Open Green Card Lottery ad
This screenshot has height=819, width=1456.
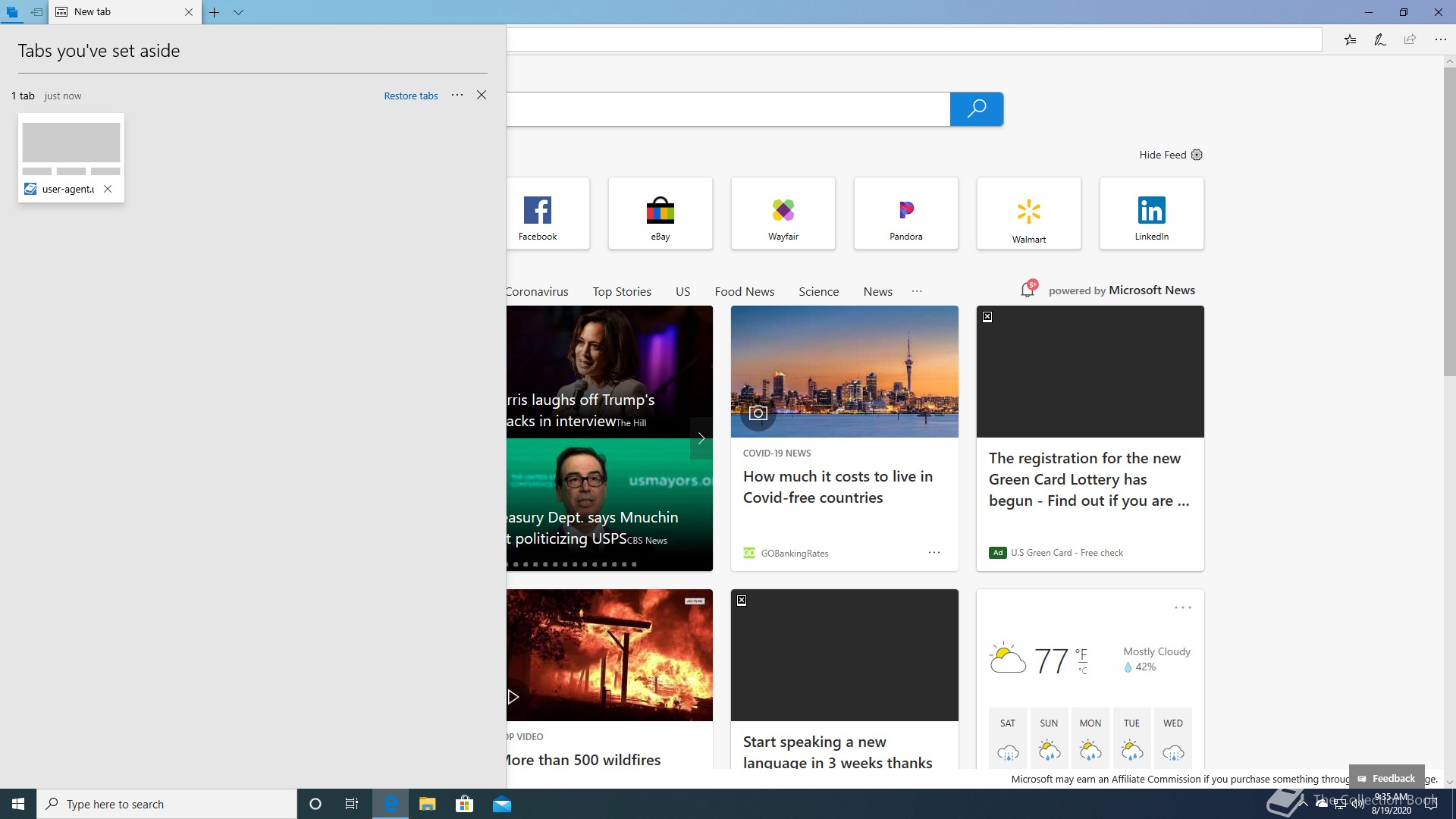click(1089, 479)
